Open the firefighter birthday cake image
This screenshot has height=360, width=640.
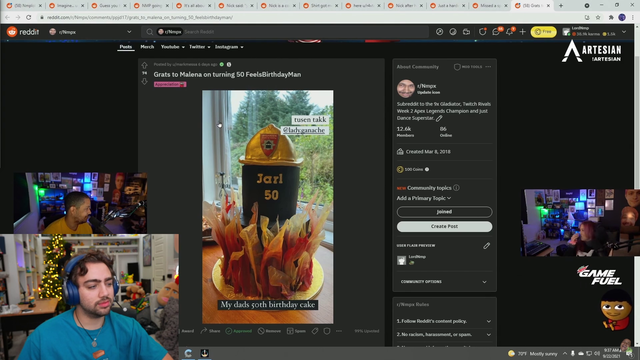[268, 207]
